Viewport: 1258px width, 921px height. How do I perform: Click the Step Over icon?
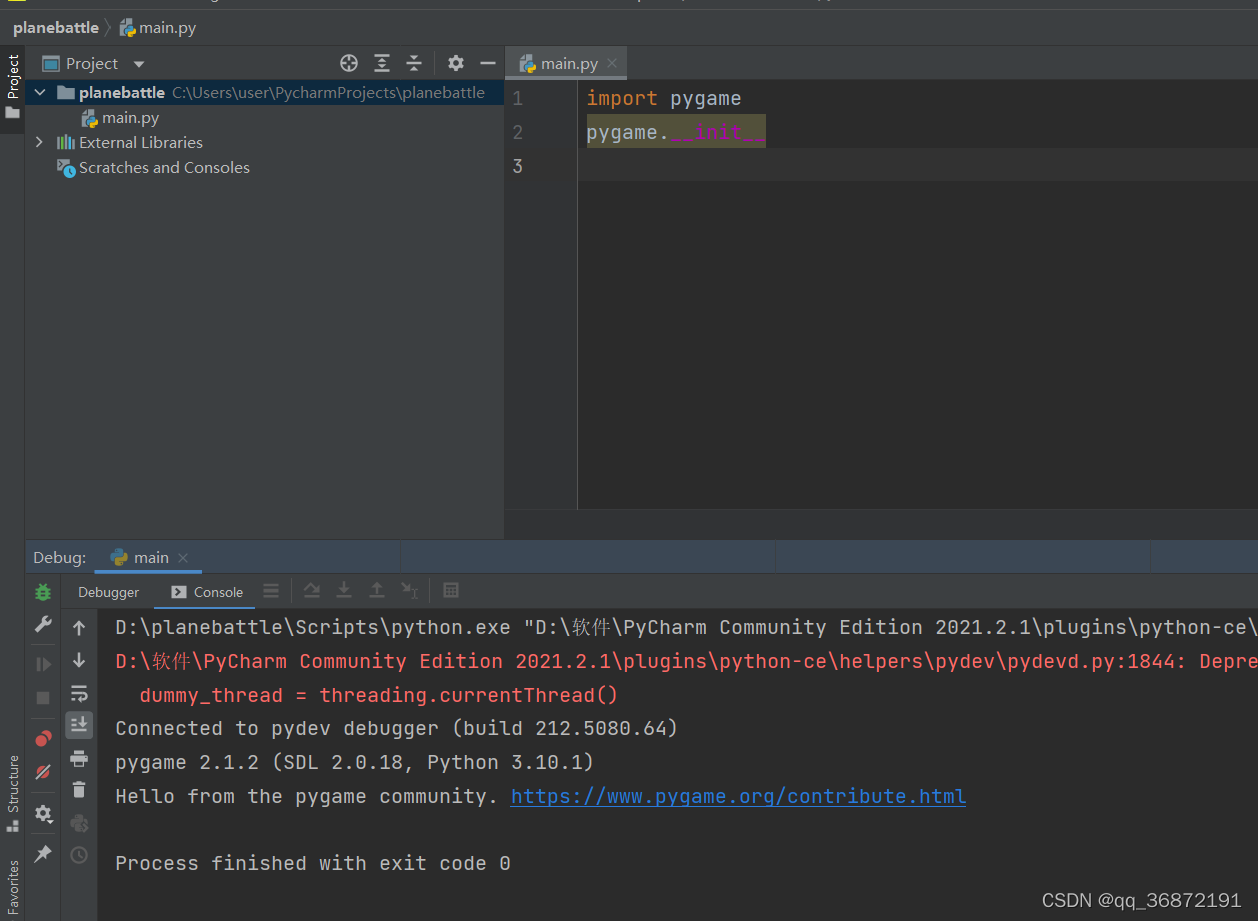click(312, 591)
